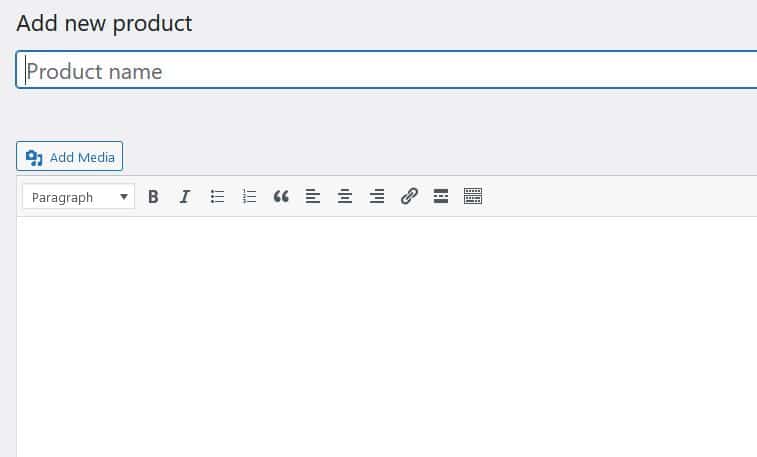This screenshot has width=757, height=457.
Task: Focus the Product name field
Action: (390, 71)
